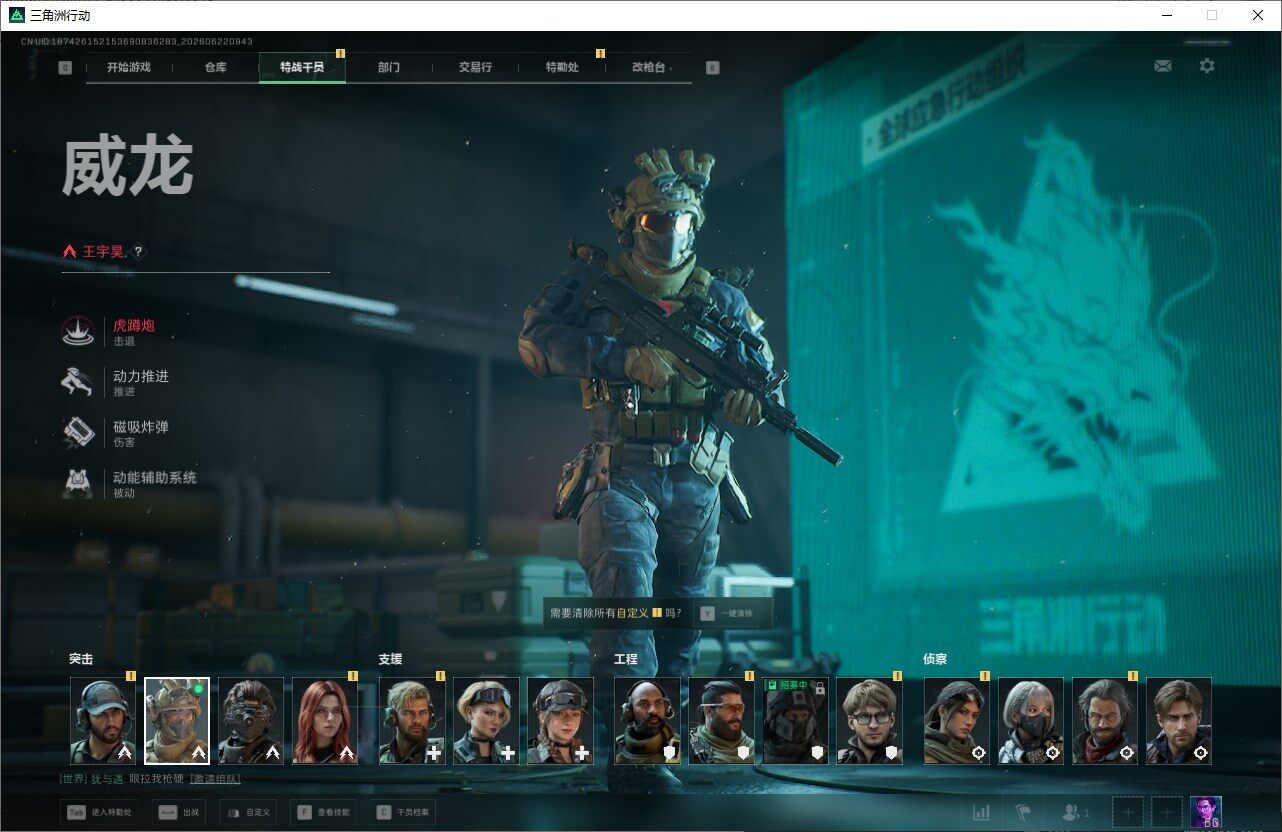Open the settings gear icon
The width and height of the screenshot is (1282, 832).
tap(1207, 66)
